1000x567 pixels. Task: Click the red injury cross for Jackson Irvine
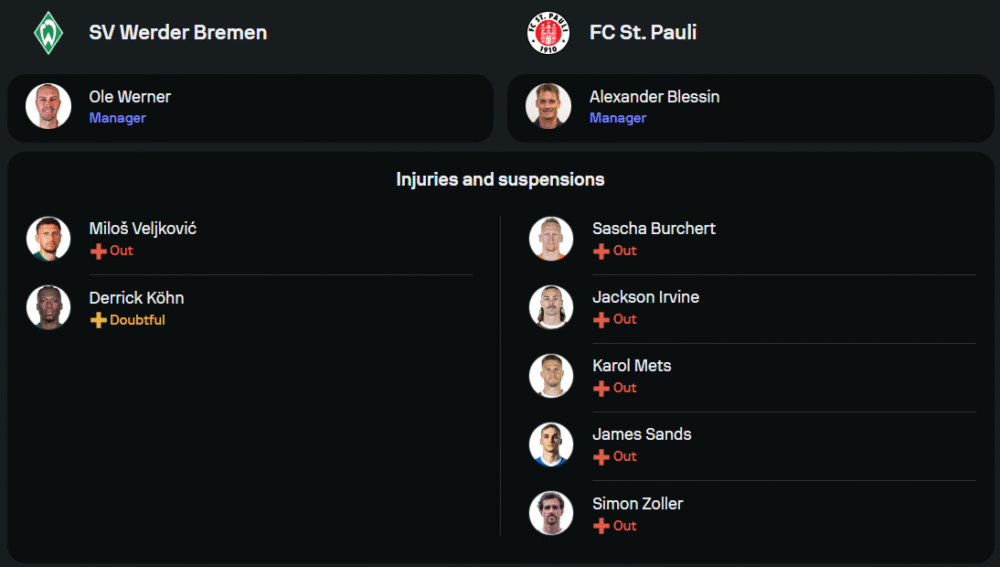(601, 320)
